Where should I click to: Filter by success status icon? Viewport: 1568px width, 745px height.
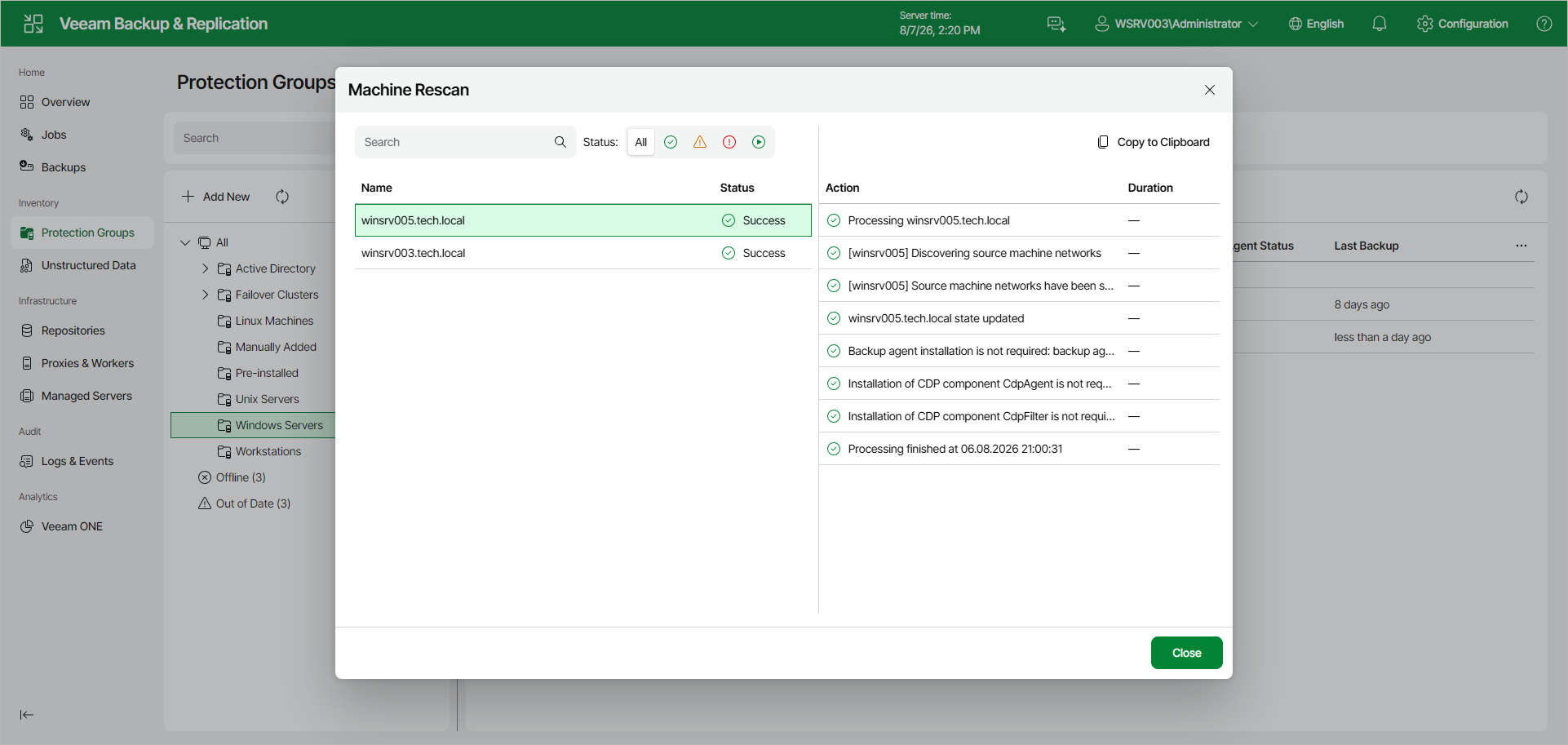671,142
